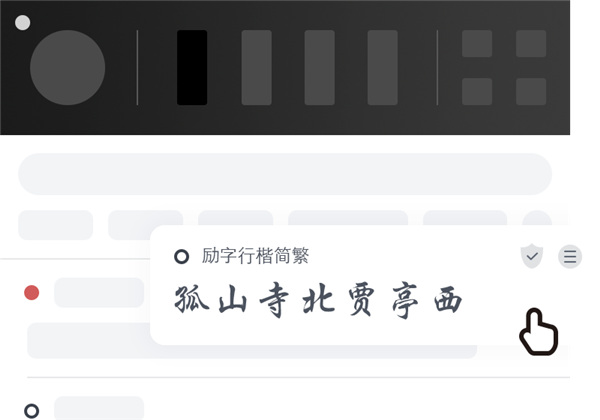
Task: Click the long rounded search bar
Action: (x=285, y=174)
